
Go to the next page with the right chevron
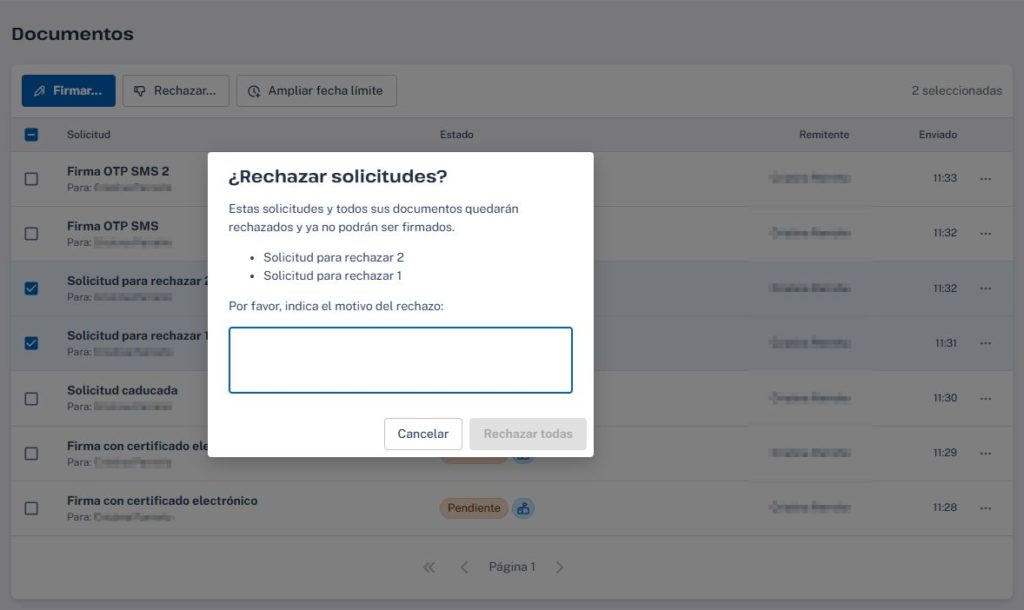[x=560, y=567]
